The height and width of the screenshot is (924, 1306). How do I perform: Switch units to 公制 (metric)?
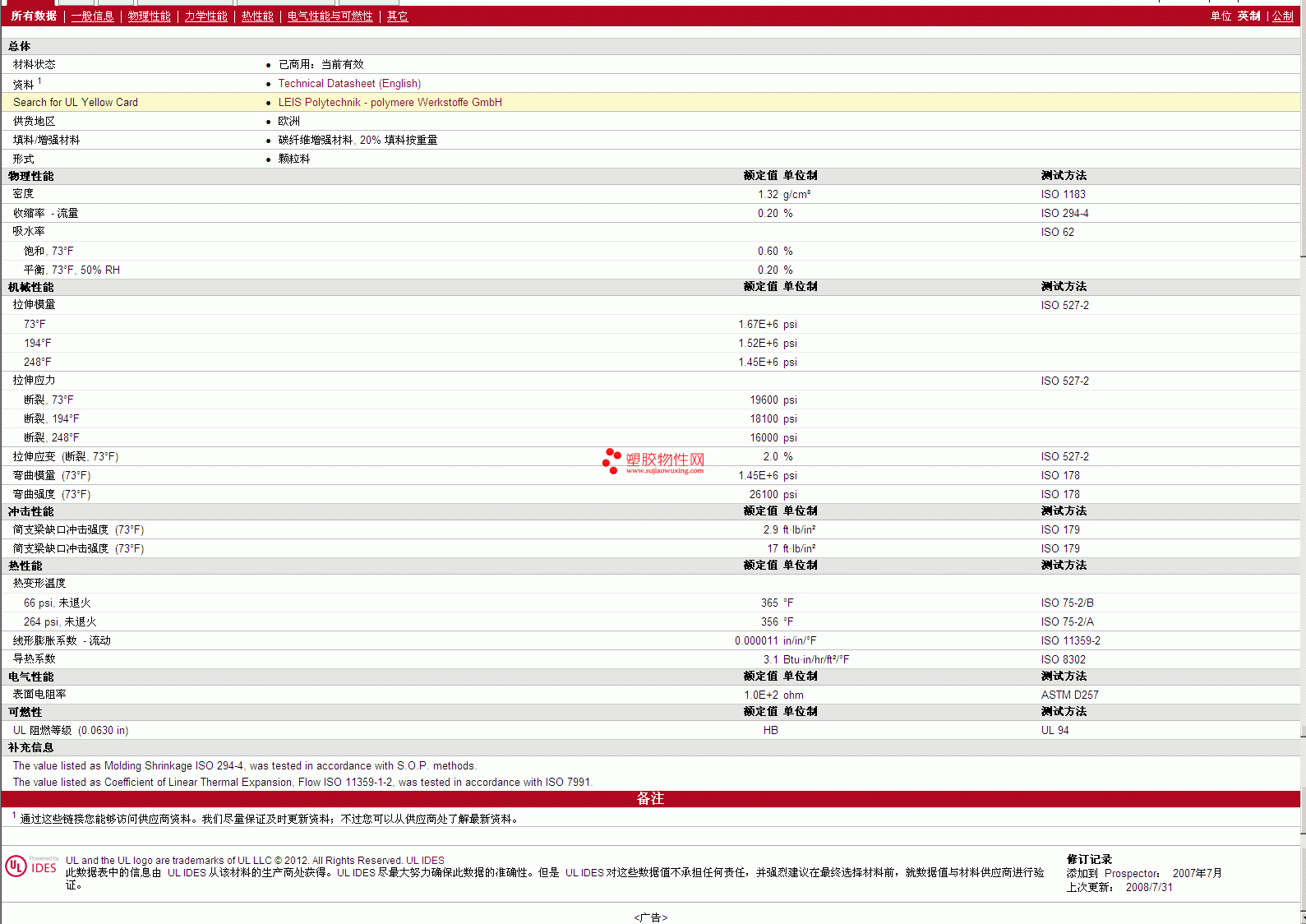tap(1282, 16)
